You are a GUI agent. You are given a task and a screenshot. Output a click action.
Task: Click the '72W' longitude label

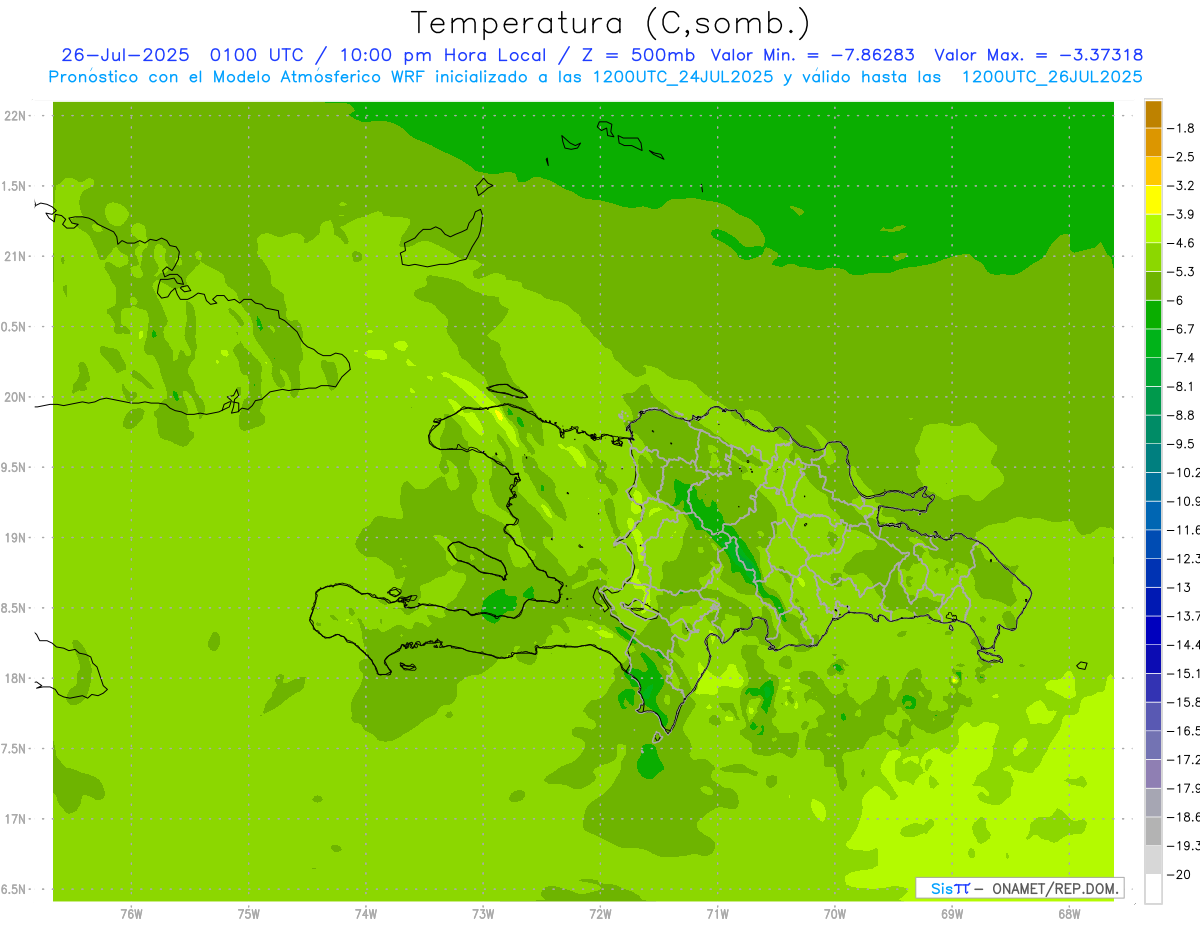[600, 914]
